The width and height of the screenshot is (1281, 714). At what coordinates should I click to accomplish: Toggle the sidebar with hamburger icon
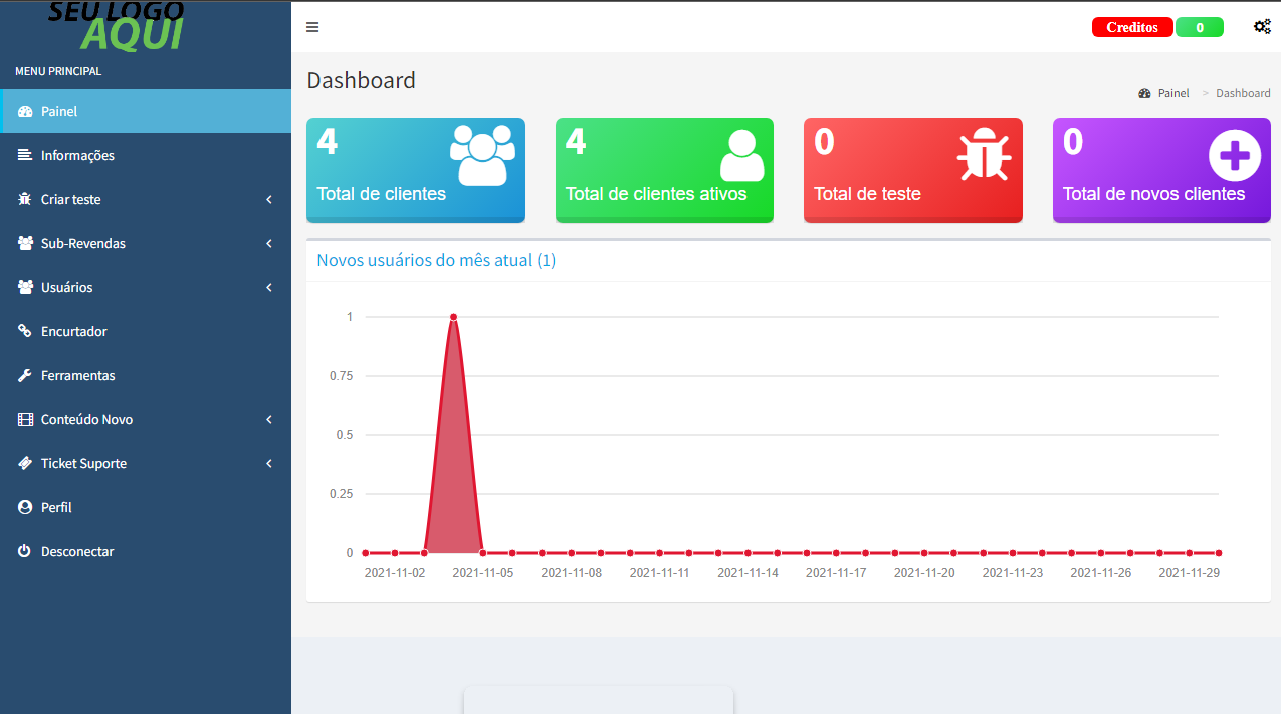click(x=312, y=27)
